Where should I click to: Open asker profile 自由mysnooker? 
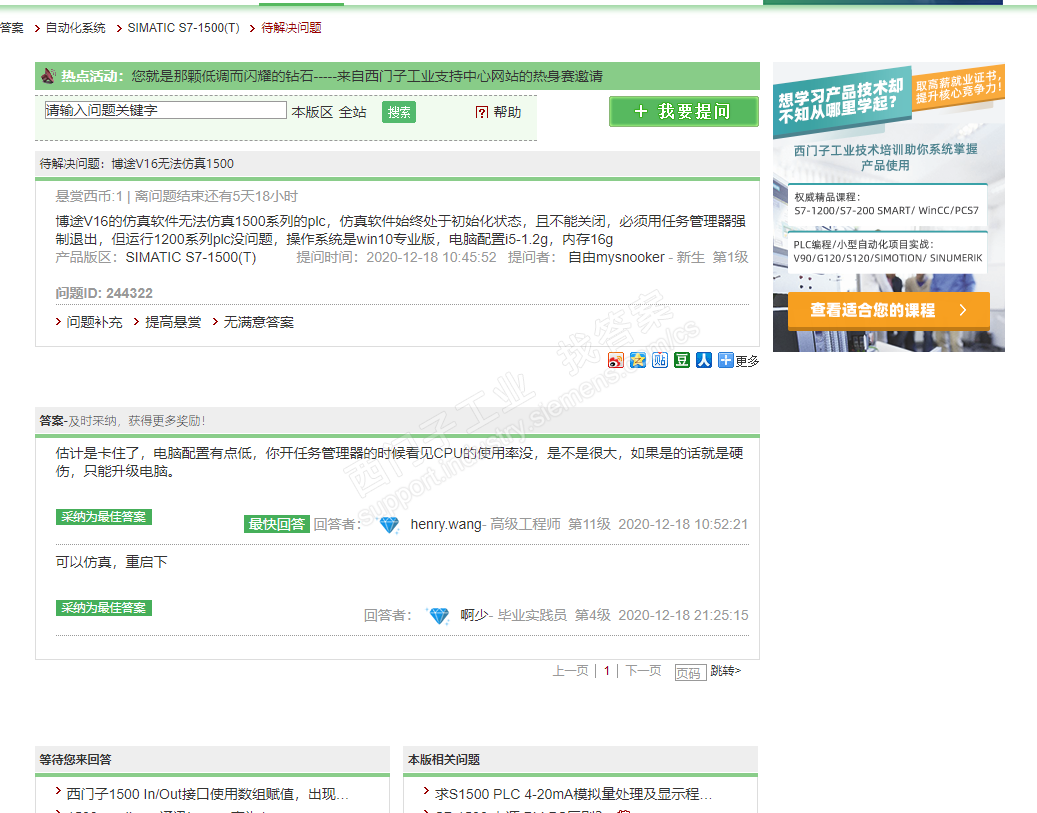coord(616,257)
